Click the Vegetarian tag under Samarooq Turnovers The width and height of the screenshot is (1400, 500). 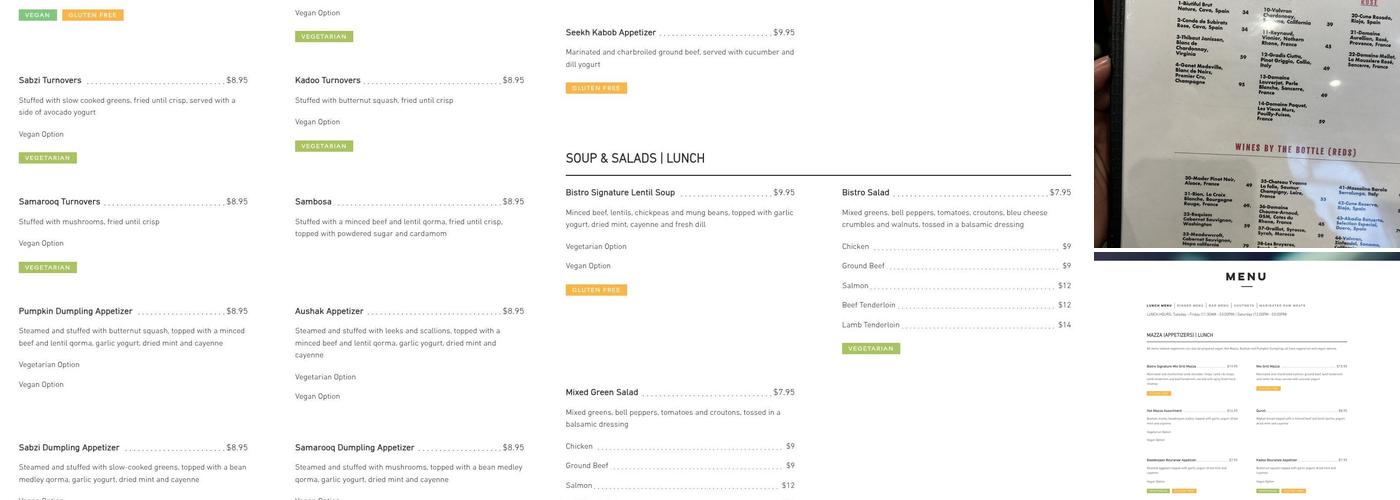(48, 268)
